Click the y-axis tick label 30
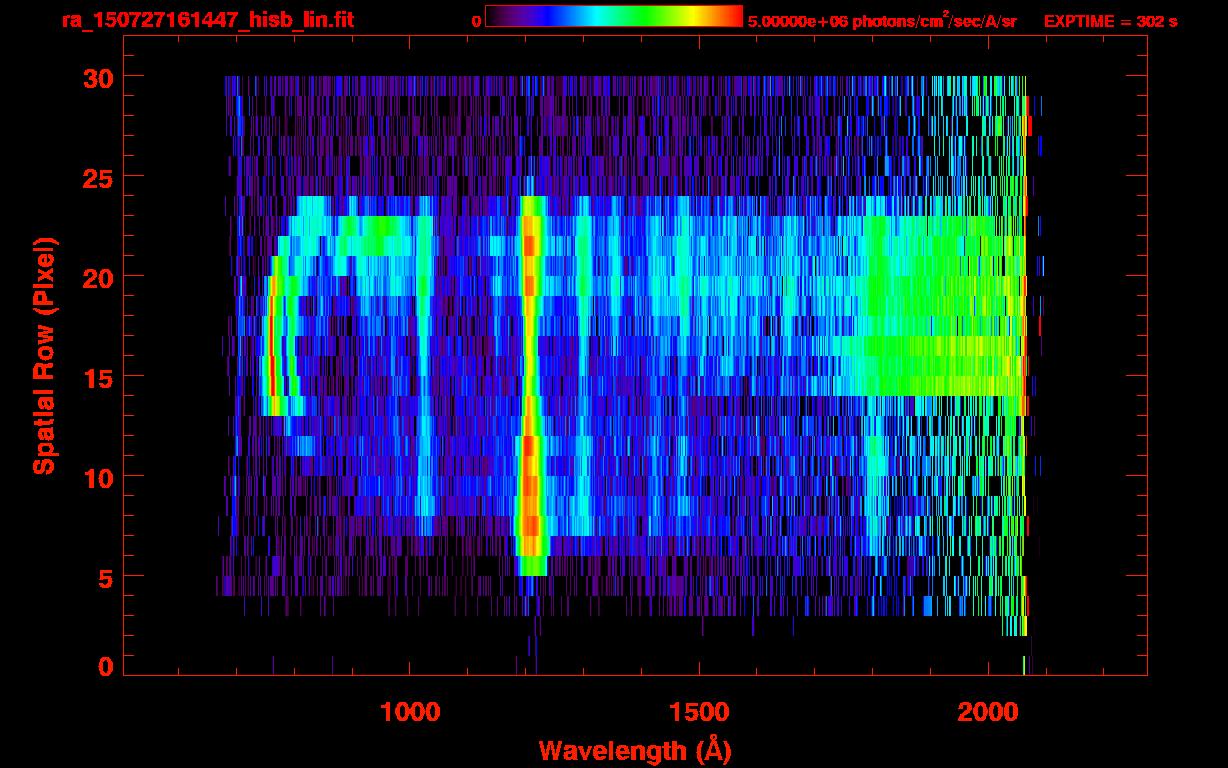This screenshot has width=1228, height=768. coord(98,77)
